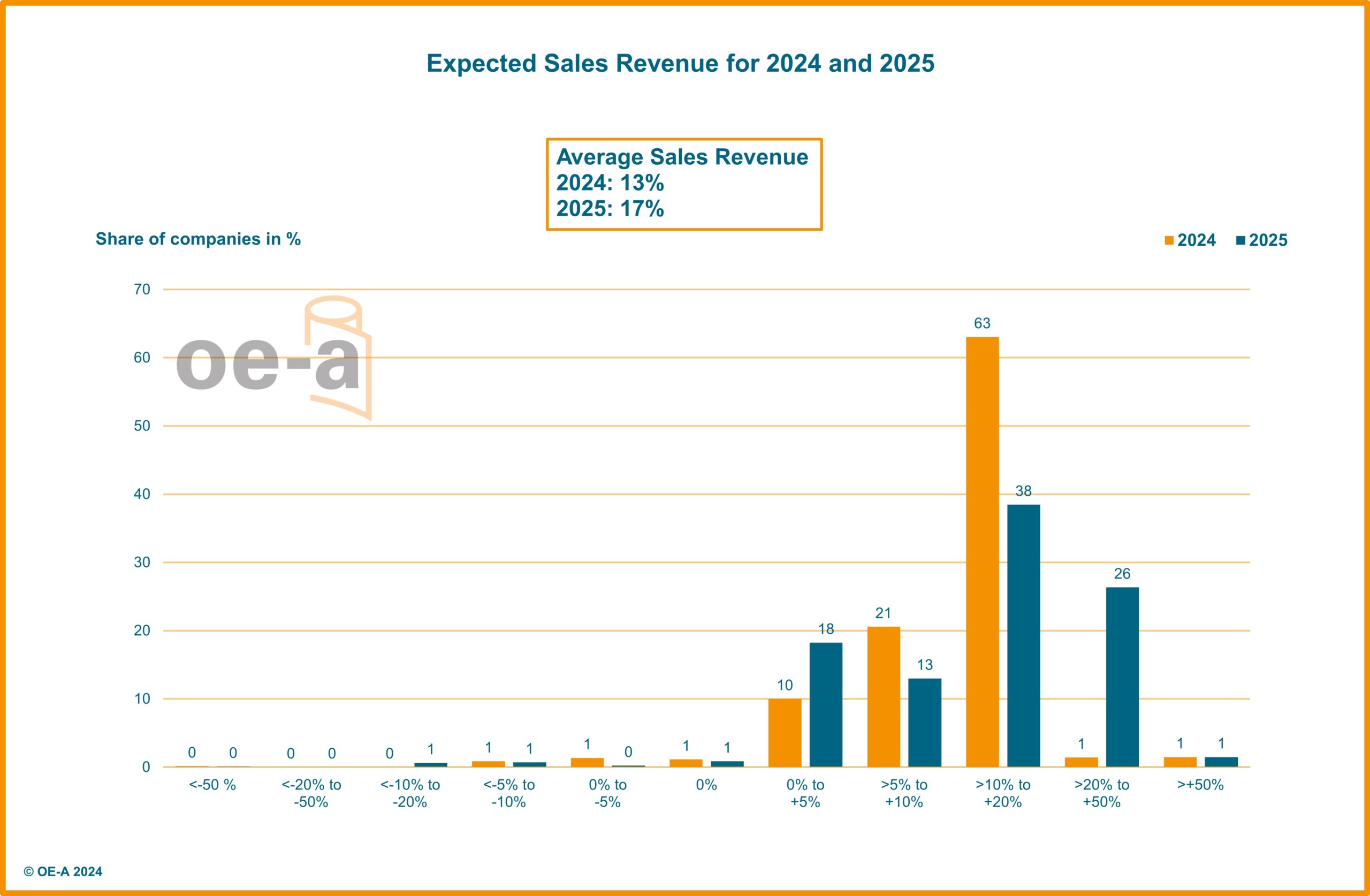Image resolution: width=1370 pixels, height=896 pixels.
Task: Select the blue bar labeled 38
Action: [1023, 635]
